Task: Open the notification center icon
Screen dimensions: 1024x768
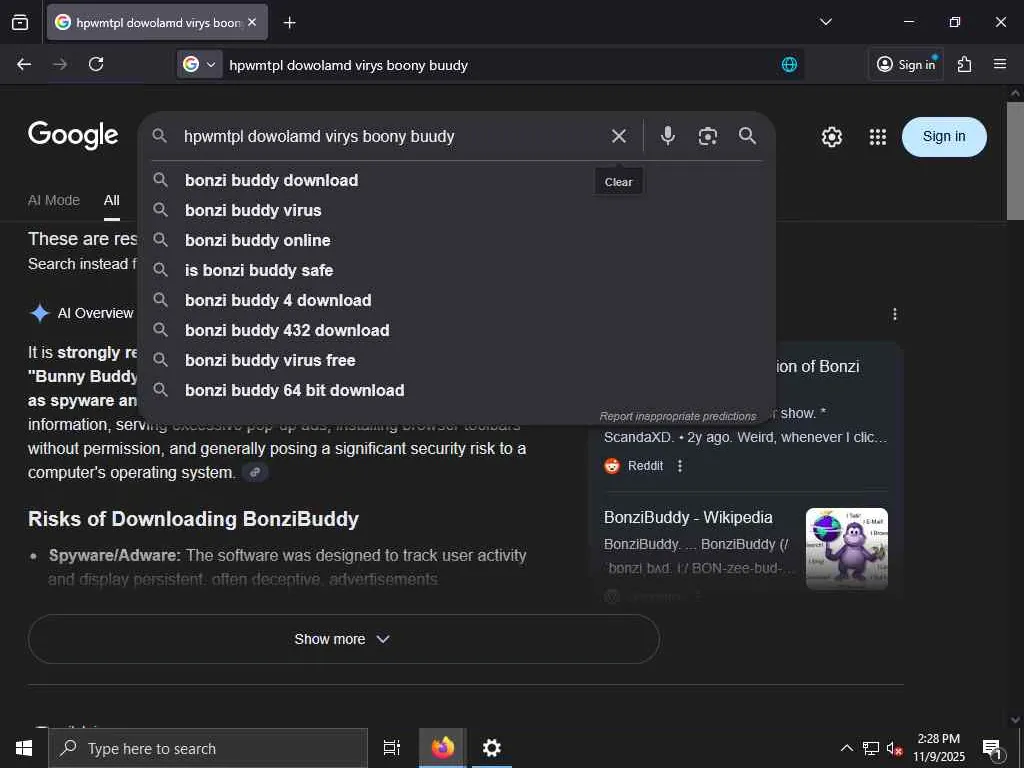Action: (x=993, y=749)
